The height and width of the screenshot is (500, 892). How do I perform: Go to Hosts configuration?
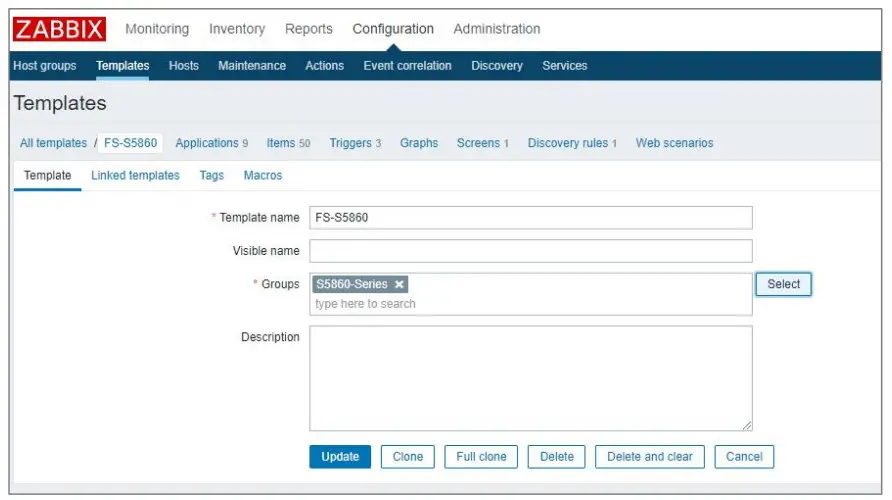(183, 65)
